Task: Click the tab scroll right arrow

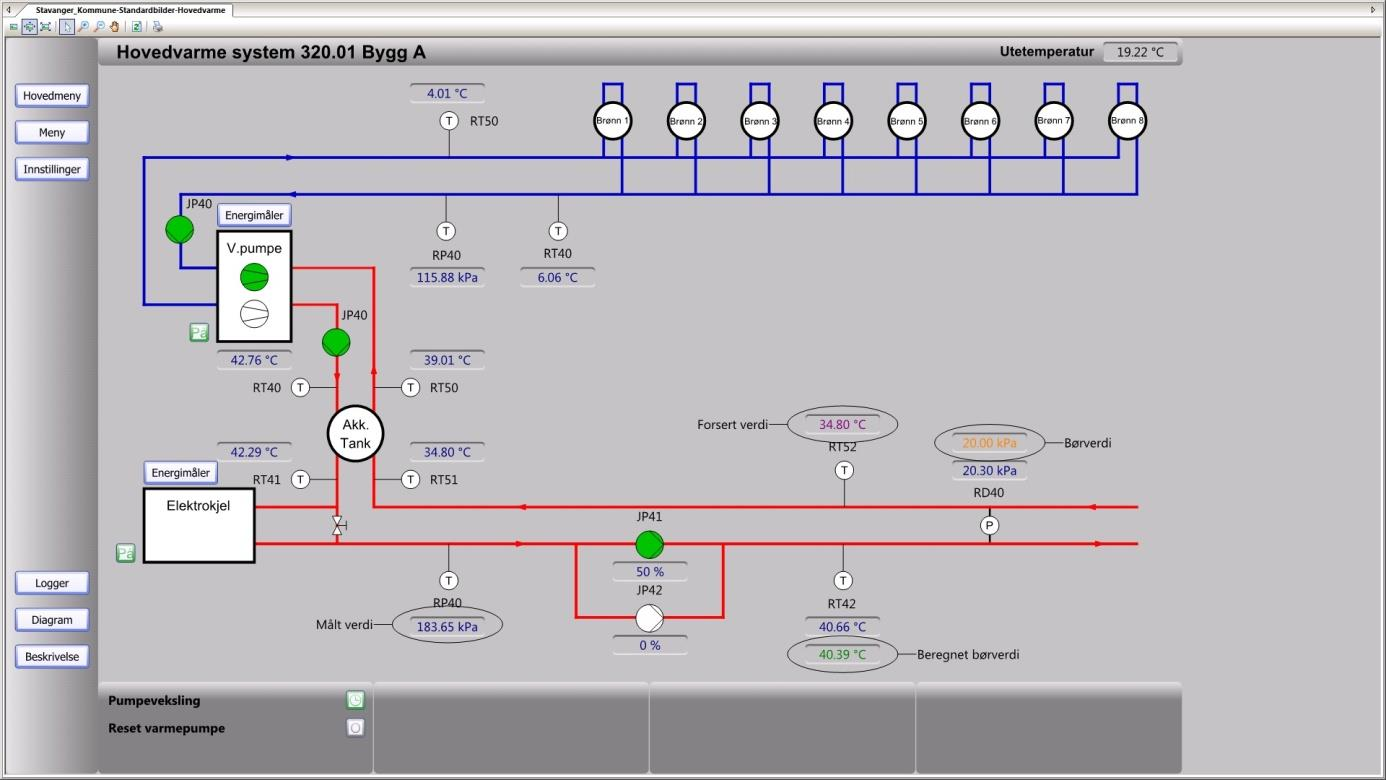Action: click(x=1372, y=9)
